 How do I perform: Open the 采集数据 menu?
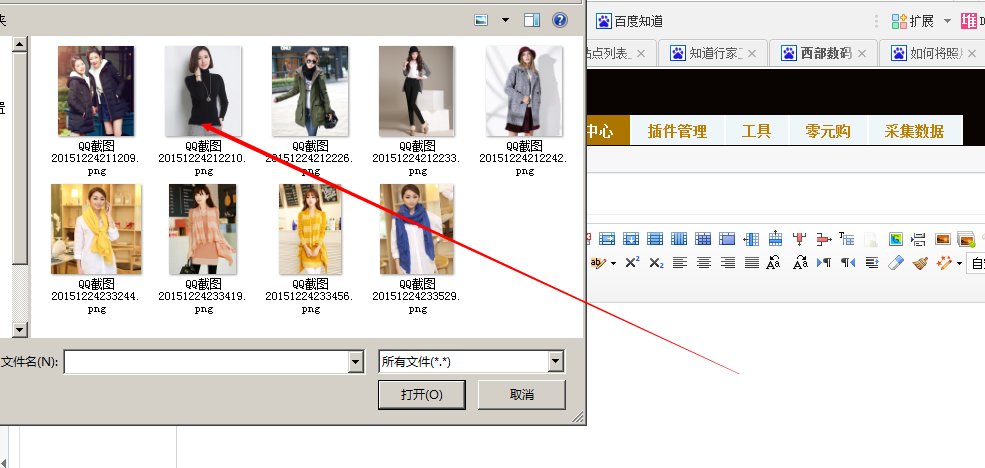914,131
